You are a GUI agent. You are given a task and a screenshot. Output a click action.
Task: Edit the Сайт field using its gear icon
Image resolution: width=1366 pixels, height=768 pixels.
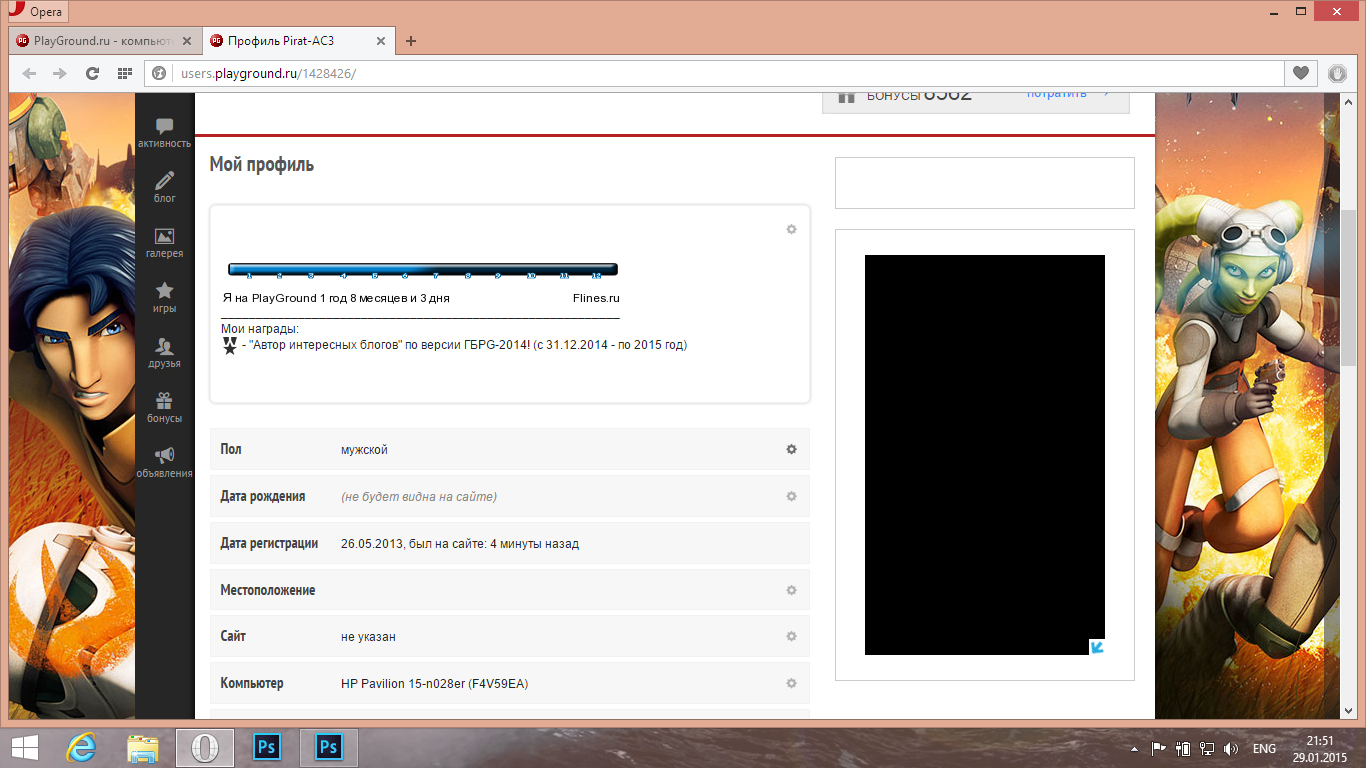(x=791, y=636)
